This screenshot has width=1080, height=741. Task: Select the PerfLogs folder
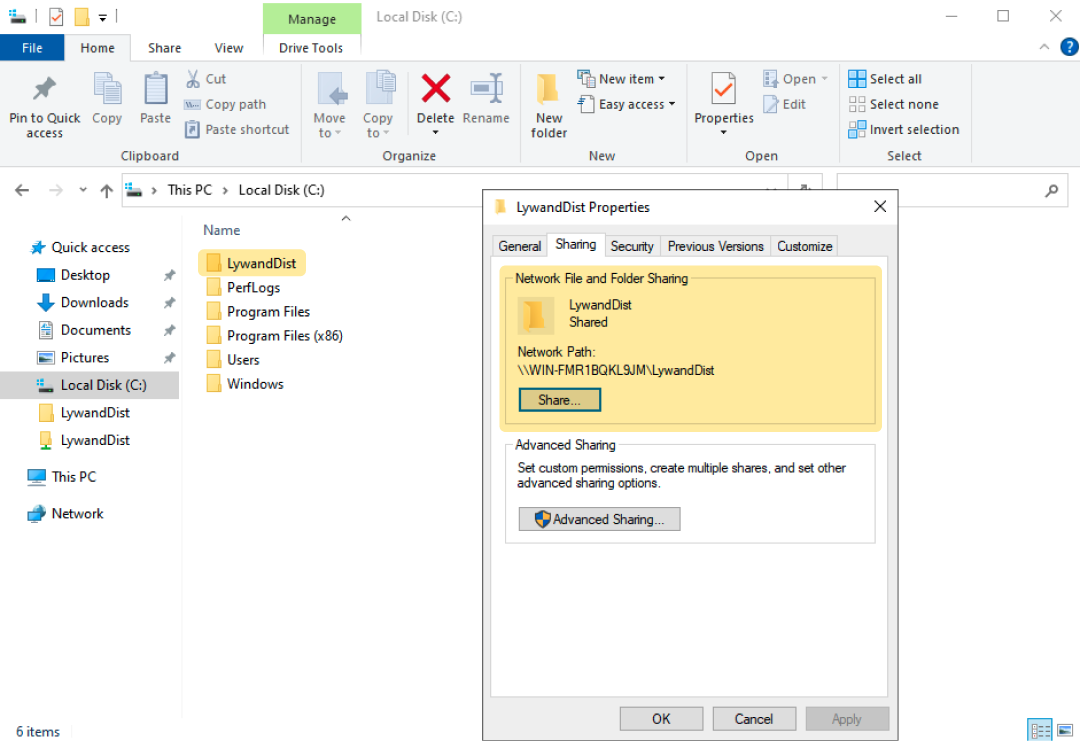coord(253,287)
